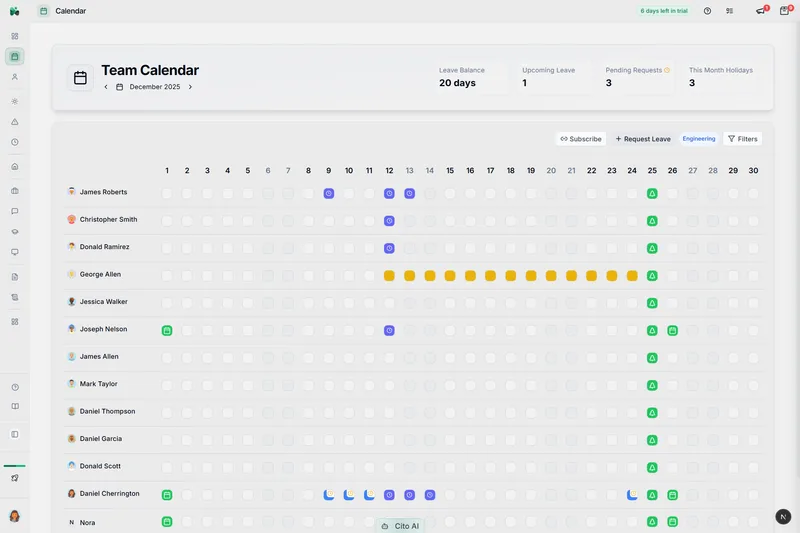Screen dimensions: 800x533
Task: Click the Engineering team filter chip
Action: tap(699, 139)
